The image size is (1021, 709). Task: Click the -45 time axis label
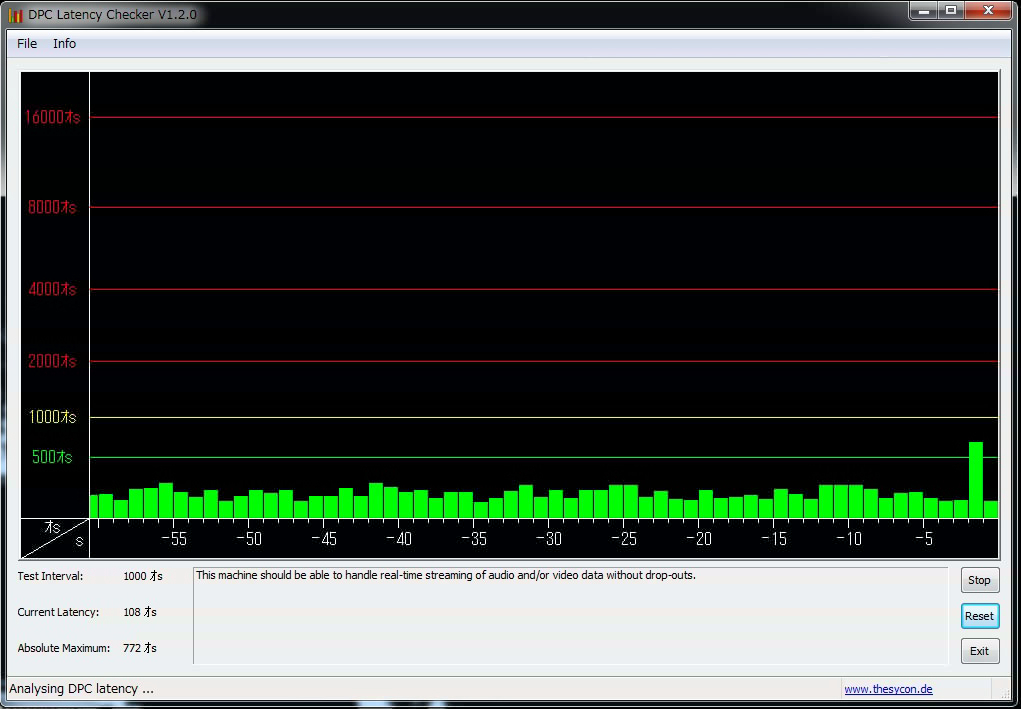coord(324,539)
